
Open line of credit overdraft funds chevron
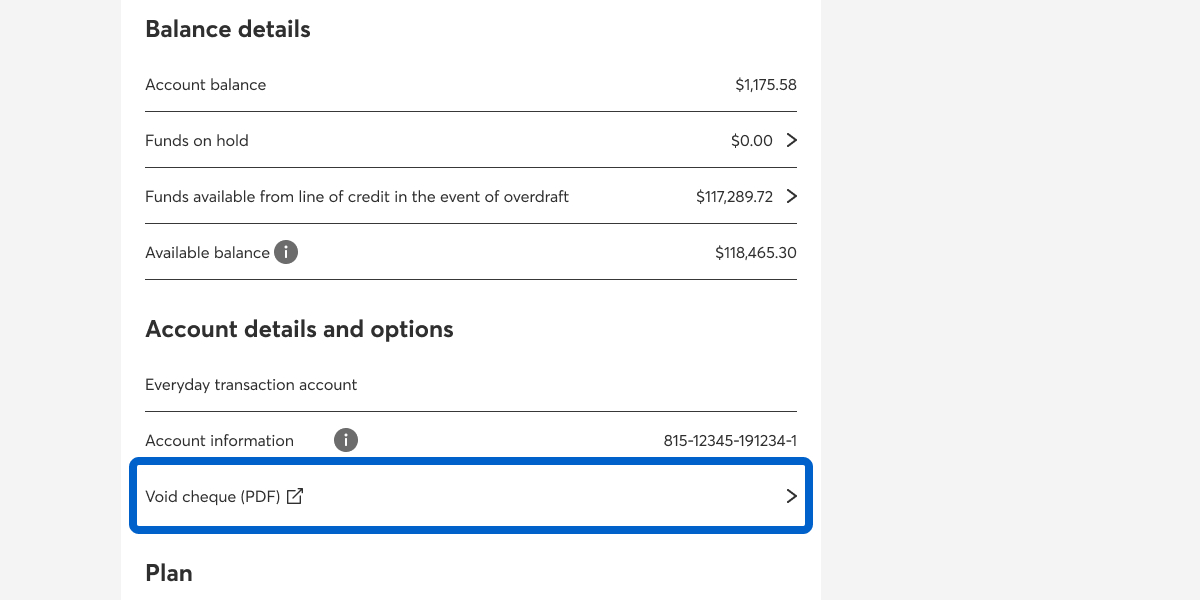[791, 196]
